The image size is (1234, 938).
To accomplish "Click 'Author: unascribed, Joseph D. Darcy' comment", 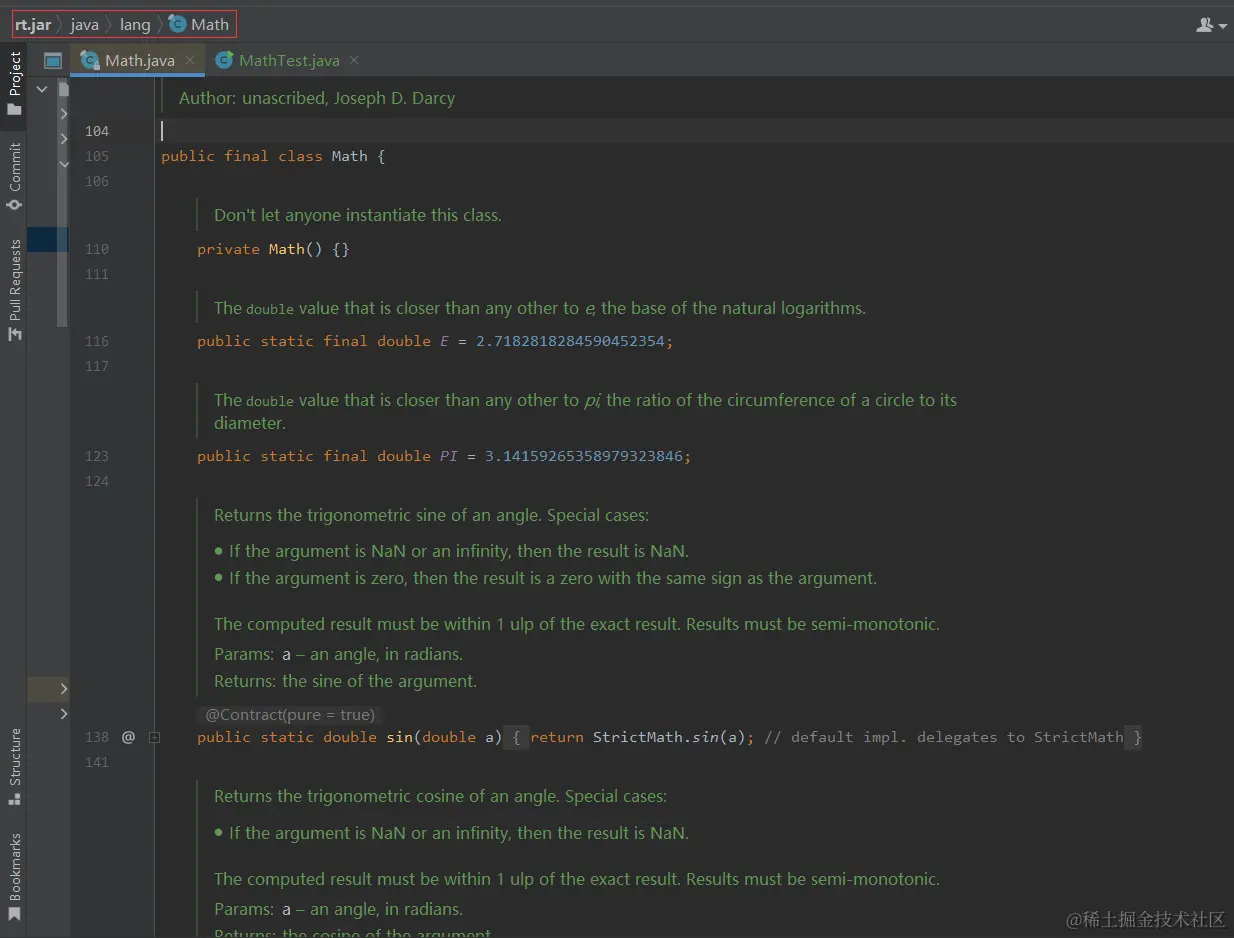I will pyautogui.click(x=317, y=98).
